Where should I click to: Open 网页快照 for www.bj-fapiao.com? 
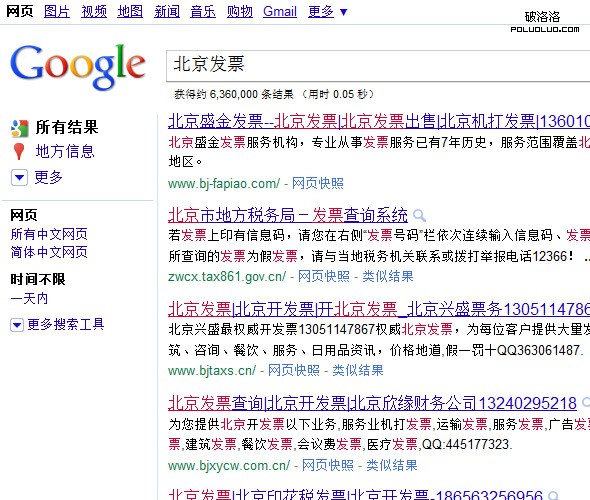coord(318,184)
